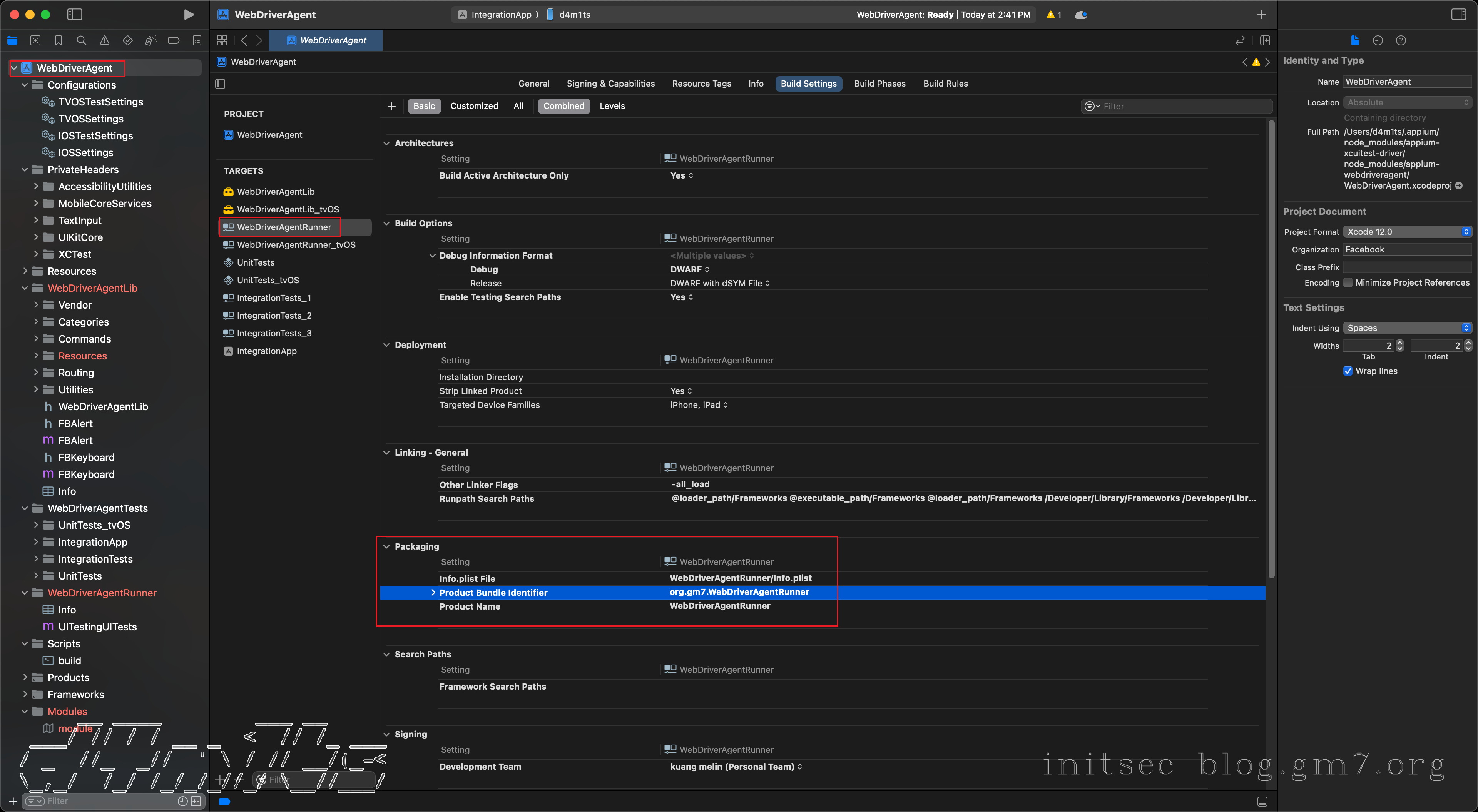The width and height of the screenshot is (1478, 812).
Task: Click the Run play button
Action: [188, 15]
